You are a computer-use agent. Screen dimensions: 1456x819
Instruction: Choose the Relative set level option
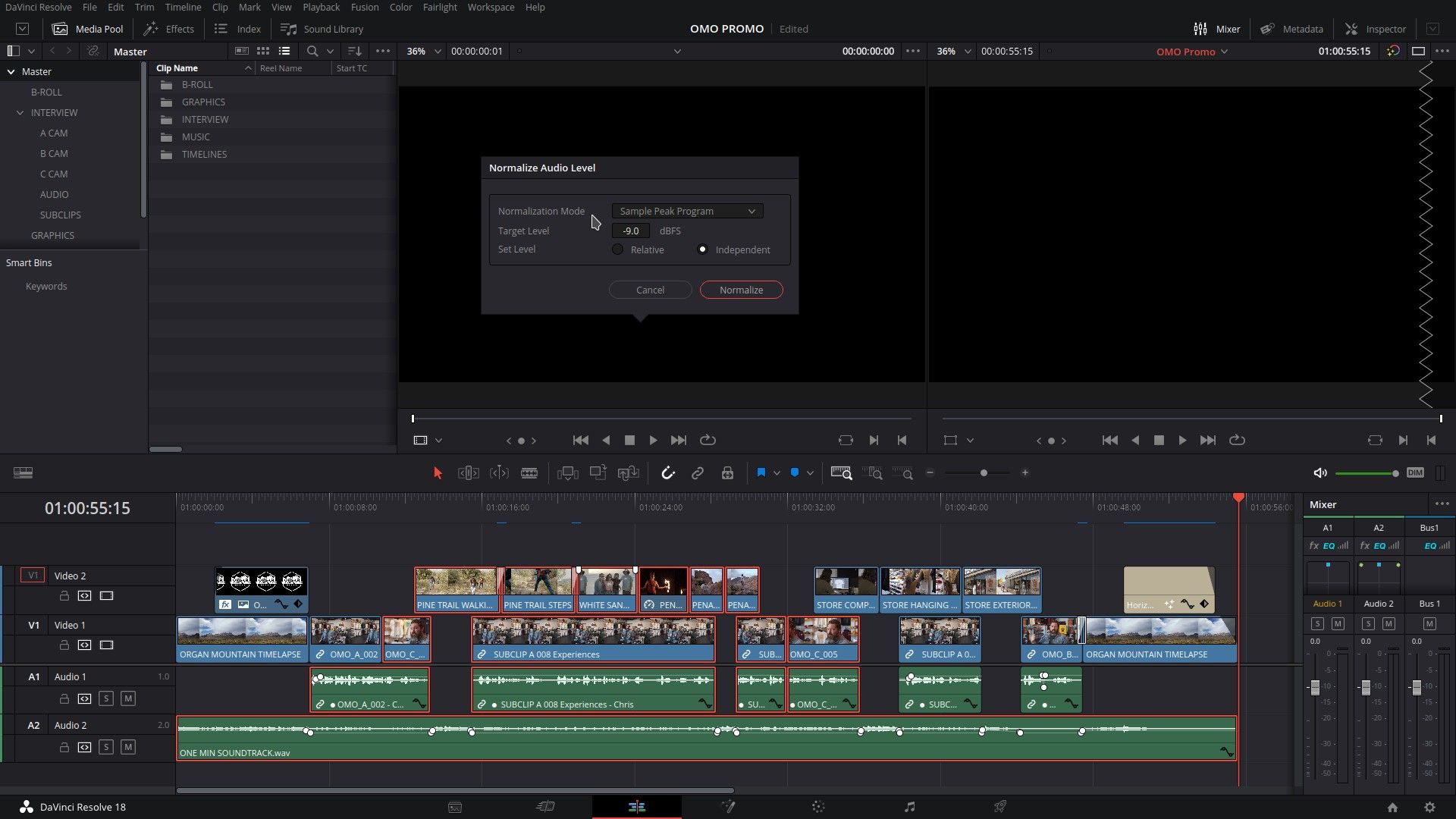[x=618, y=249]
